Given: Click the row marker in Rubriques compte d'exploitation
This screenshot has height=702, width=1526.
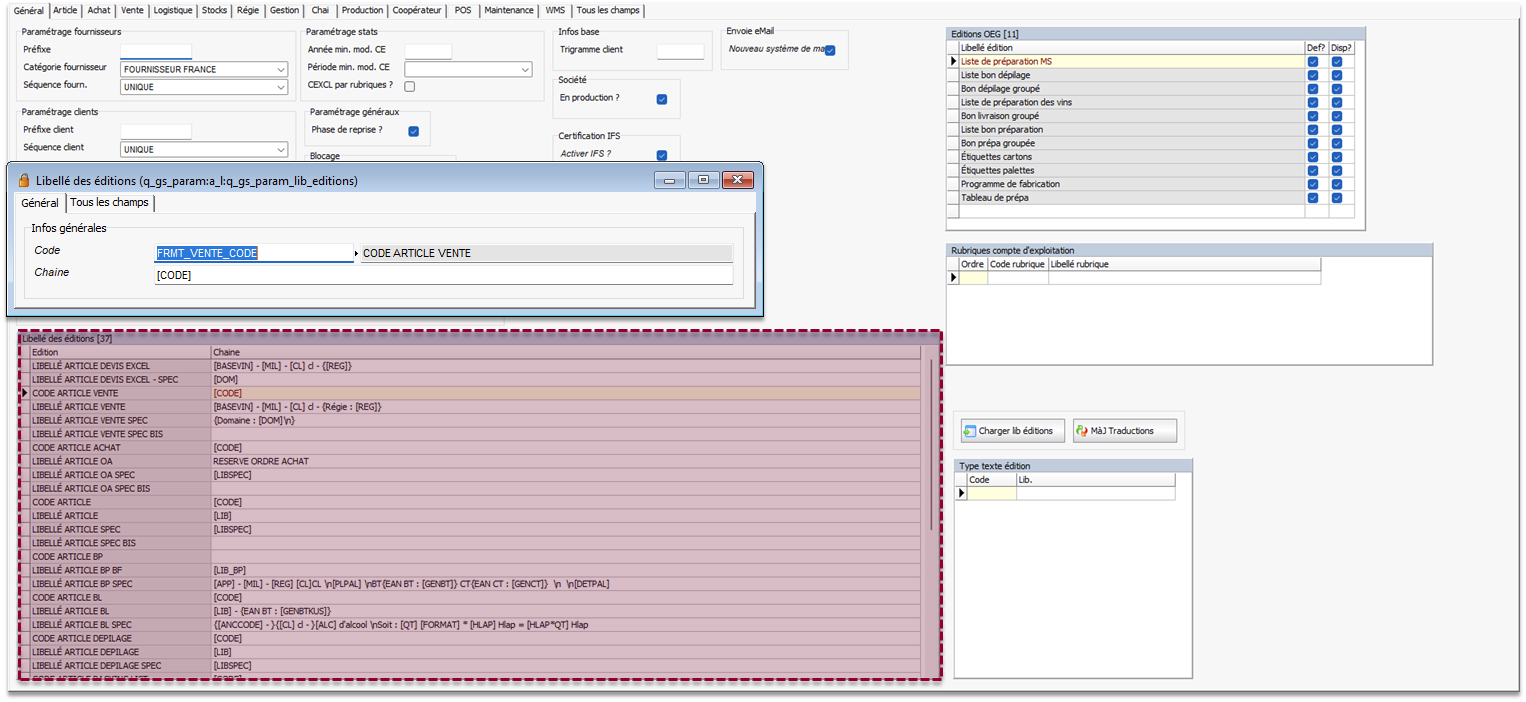Looking at the screenshot, I should coord(953,278).
